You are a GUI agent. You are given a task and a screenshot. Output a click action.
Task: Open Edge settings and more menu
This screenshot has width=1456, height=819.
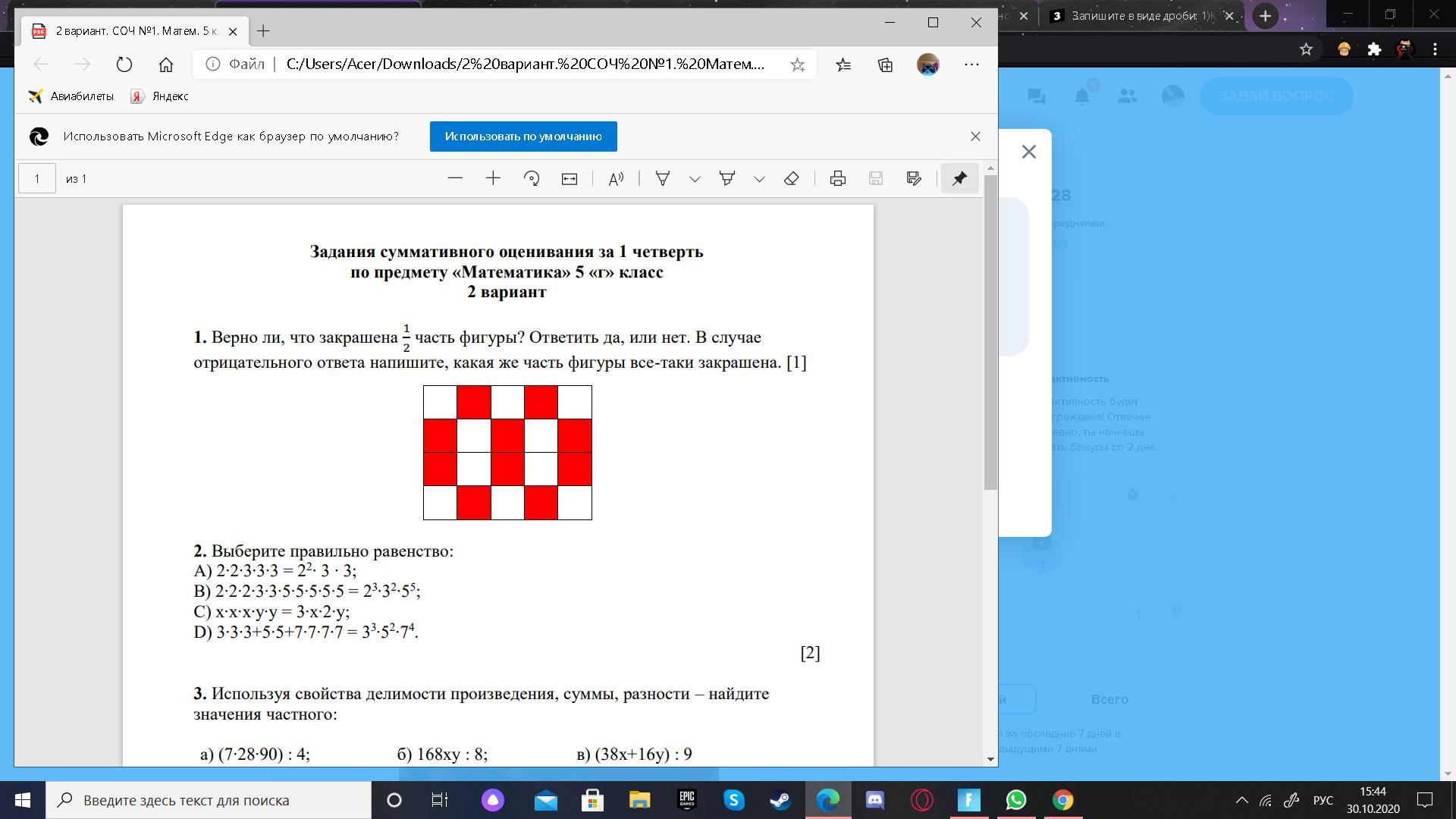pyautogui.click(x=971, y=64)
